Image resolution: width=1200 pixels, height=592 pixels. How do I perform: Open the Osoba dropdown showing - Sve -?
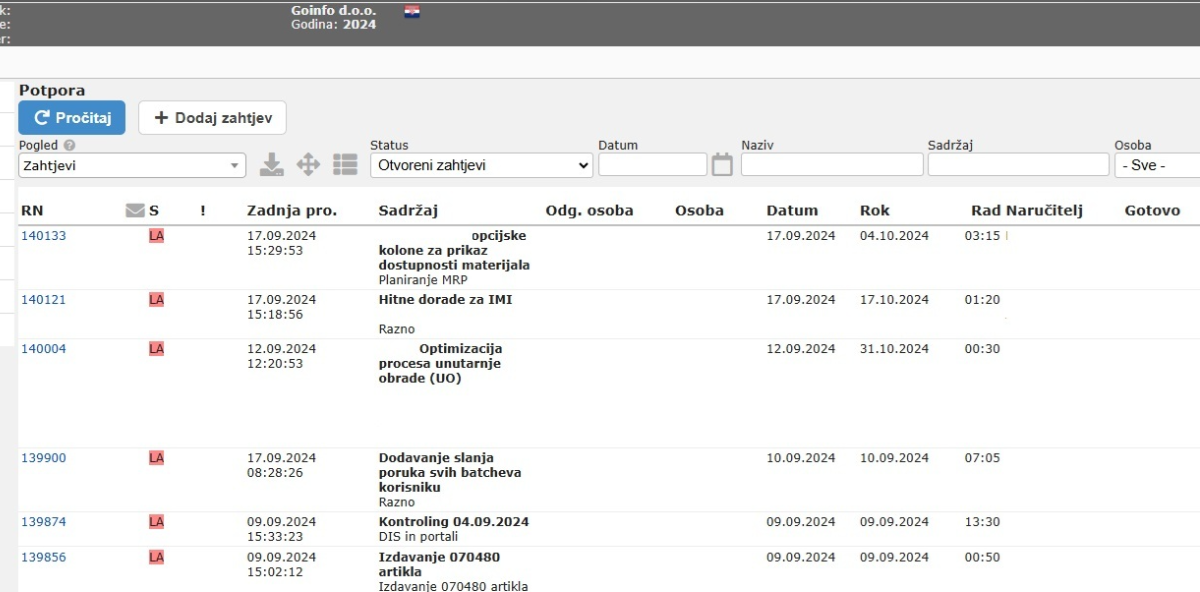pyautogui.click(x=1158, y=165)
